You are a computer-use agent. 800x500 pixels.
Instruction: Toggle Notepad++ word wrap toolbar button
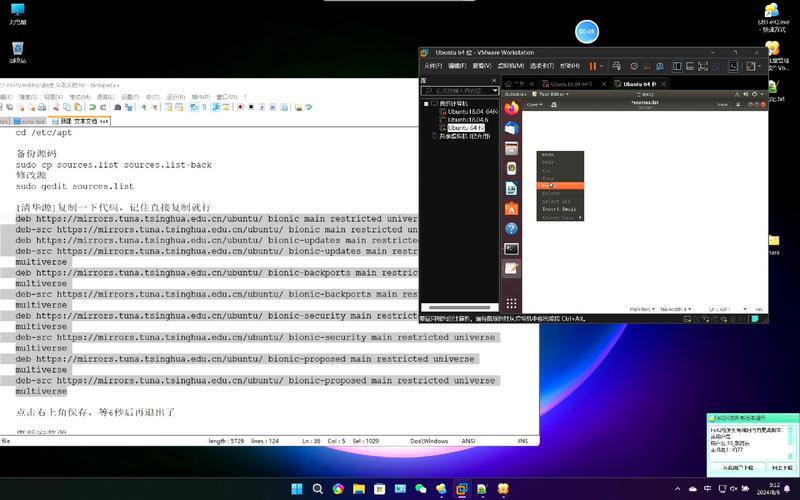click(x=194, y=107)
